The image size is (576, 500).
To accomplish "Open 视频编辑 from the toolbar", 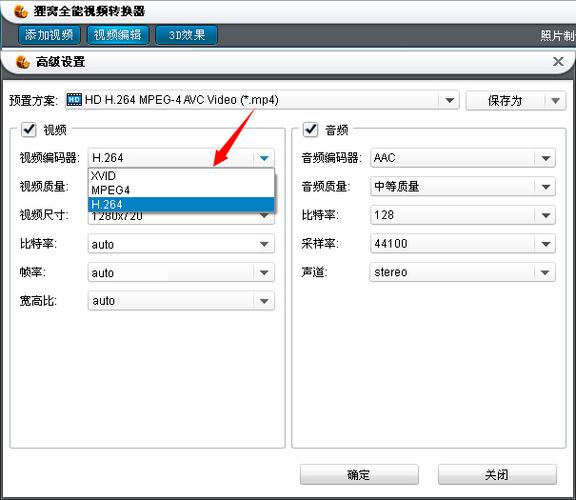I will 118,35.
